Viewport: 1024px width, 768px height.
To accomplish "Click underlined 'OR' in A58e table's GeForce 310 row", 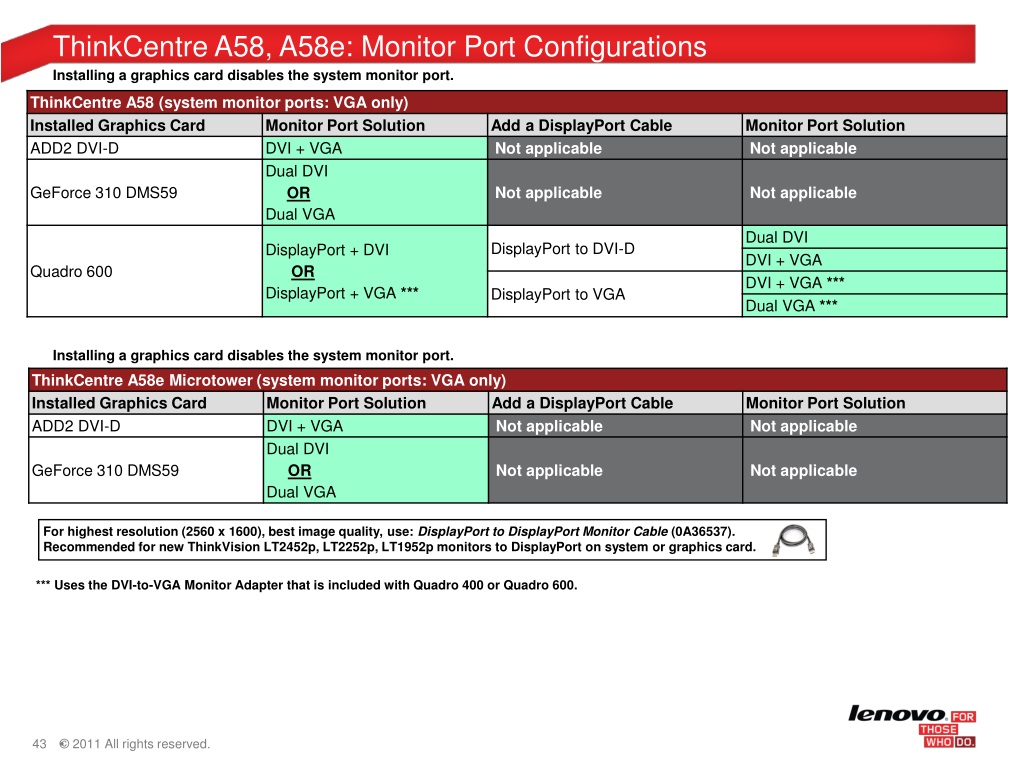I will (300, 471).
